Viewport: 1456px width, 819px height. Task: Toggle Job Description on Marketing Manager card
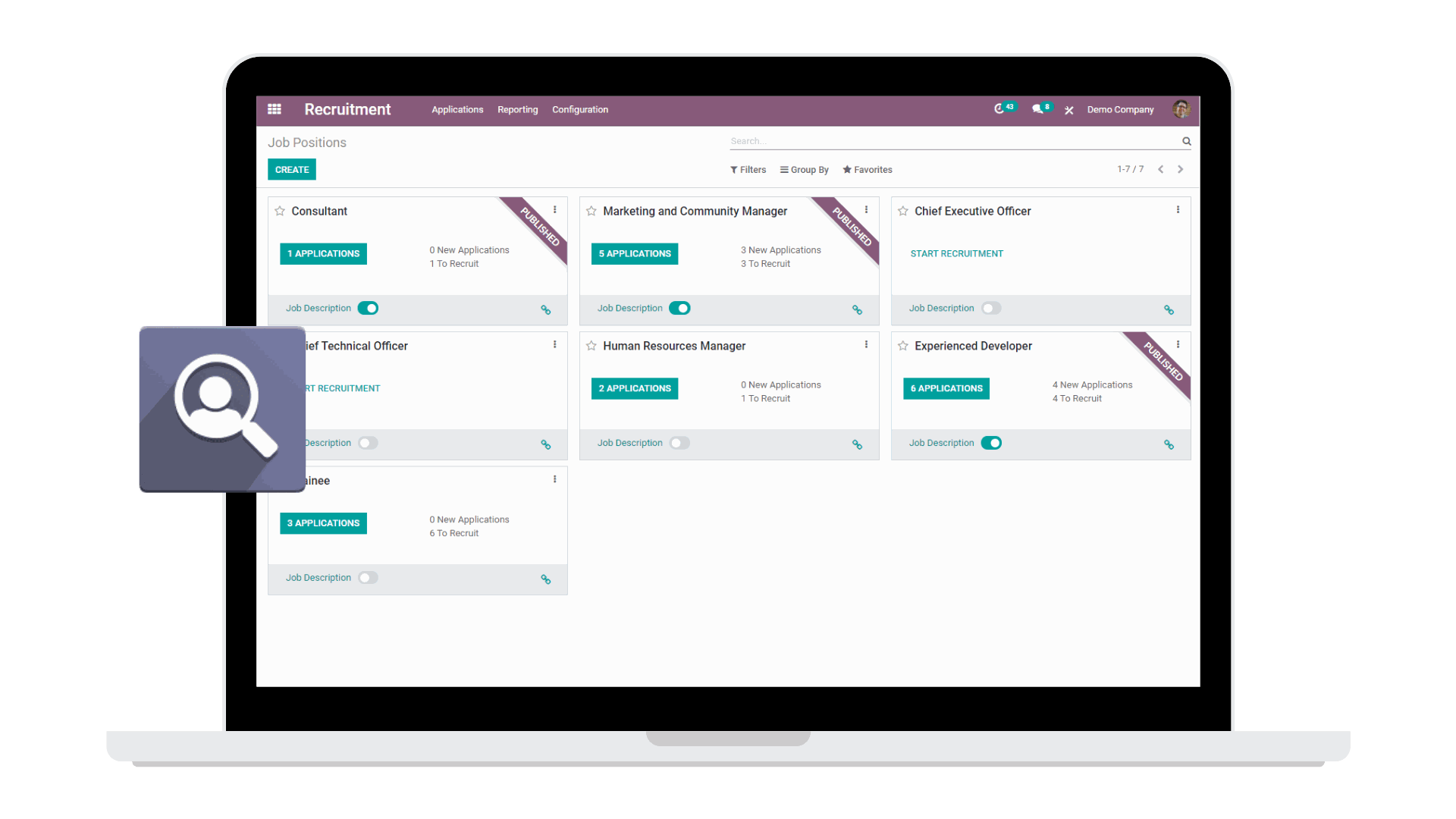pyautogui.click(x=680, y=308)
